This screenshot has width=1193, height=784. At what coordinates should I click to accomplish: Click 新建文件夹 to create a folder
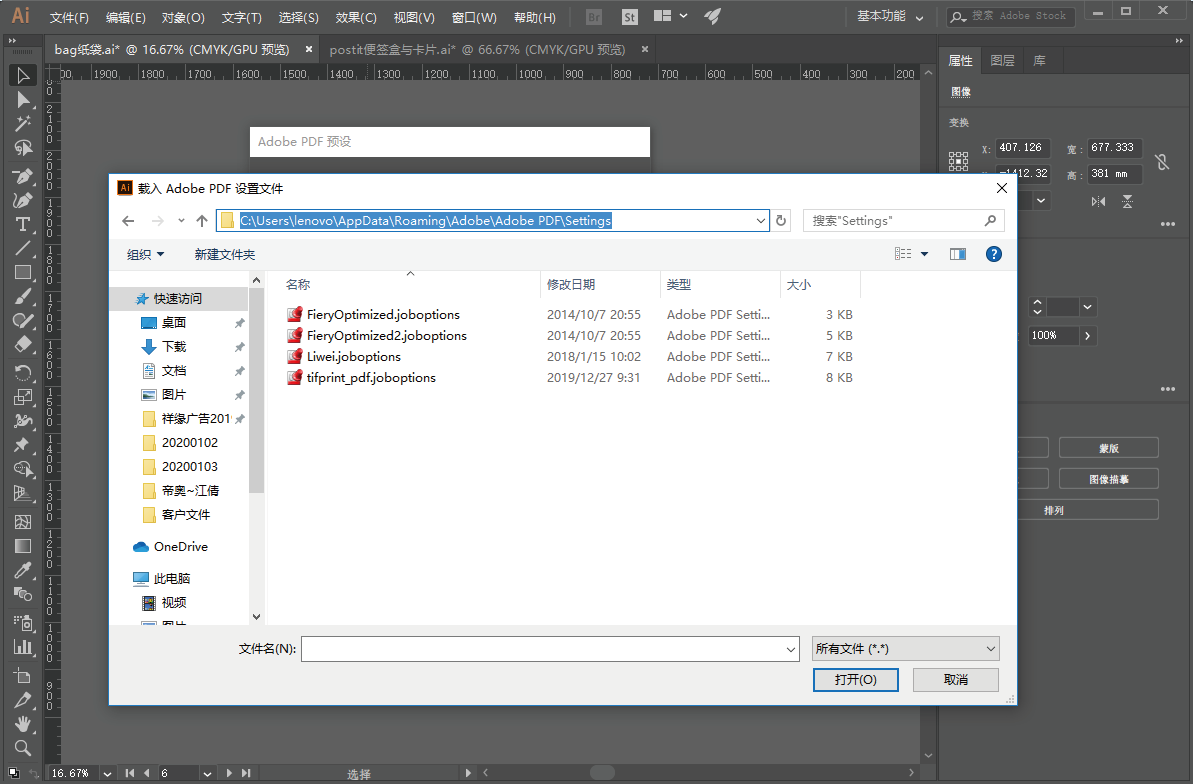(x=224, y=254)
